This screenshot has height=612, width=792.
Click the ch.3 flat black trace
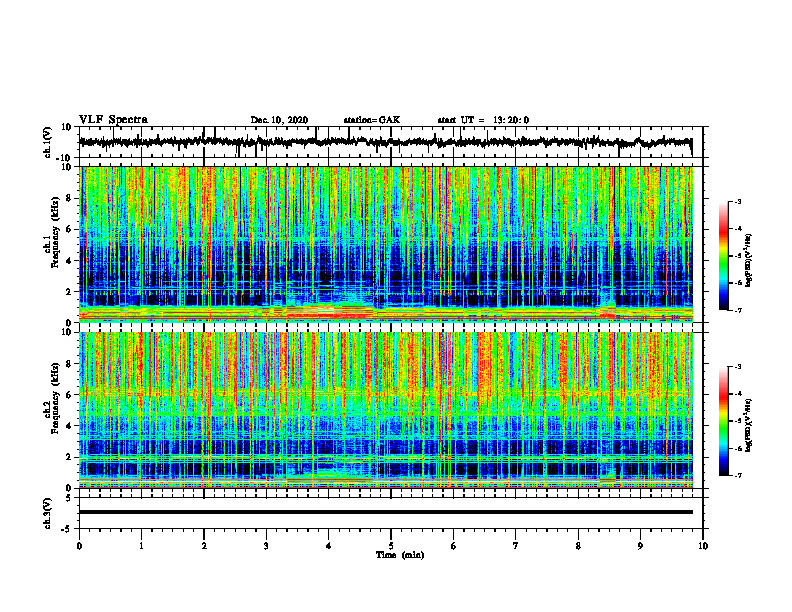(x=386, y=512)
